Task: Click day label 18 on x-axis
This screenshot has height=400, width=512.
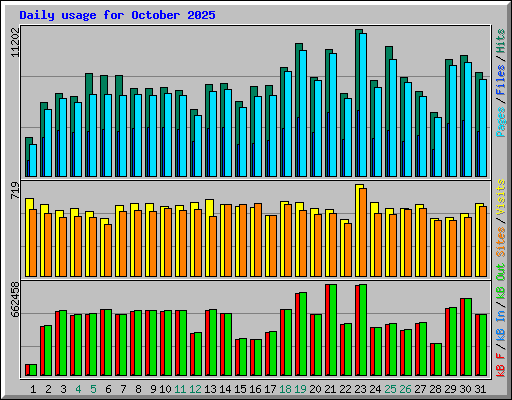Action: (x=285, y=389)
